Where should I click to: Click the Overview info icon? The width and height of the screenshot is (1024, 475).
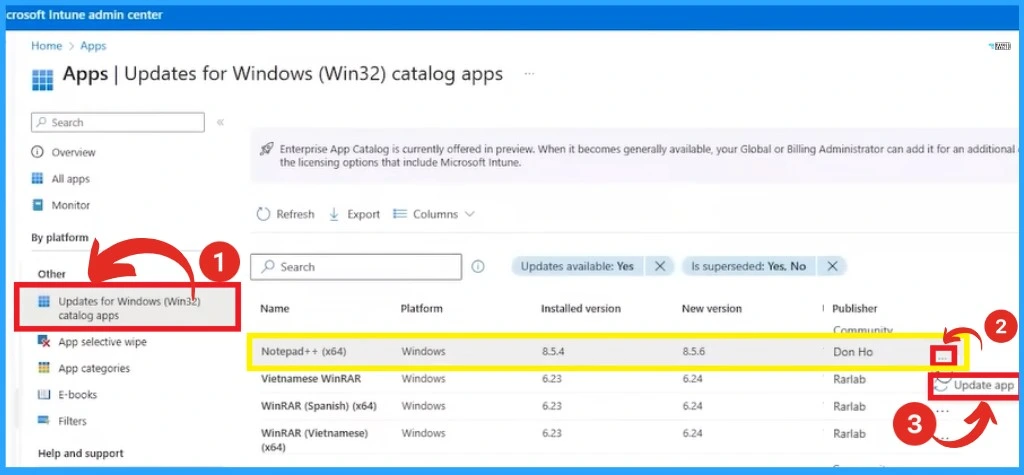pos(37,152)
